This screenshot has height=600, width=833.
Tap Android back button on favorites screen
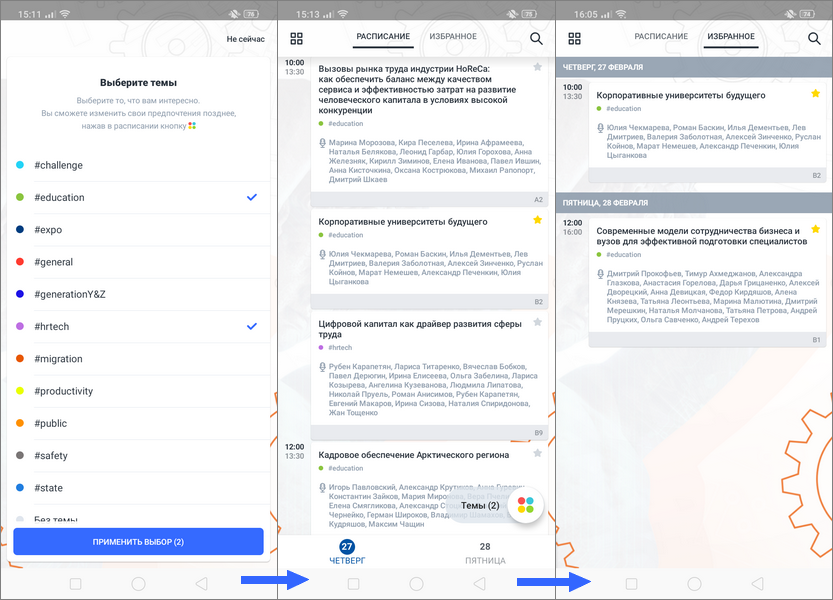click(x=757, y=584)
